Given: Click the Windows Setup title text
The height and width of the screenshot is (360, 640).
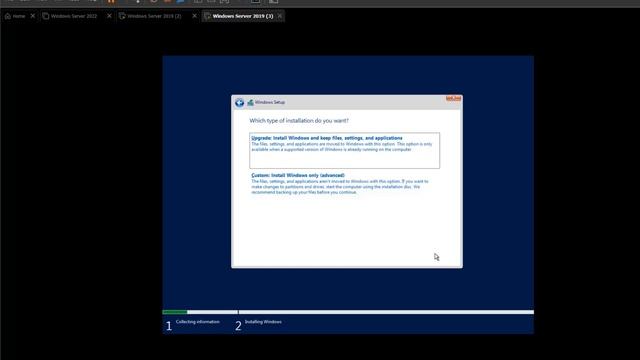Looking at the screenshot, I should coord(270,102).
